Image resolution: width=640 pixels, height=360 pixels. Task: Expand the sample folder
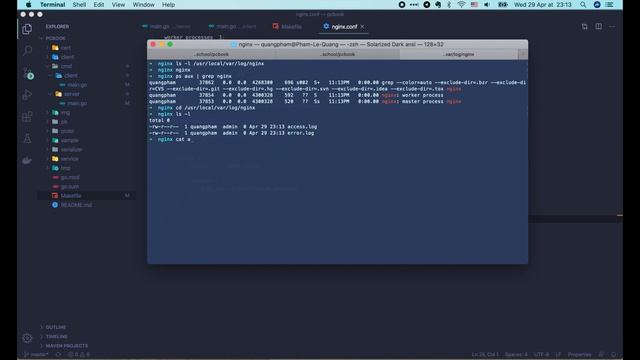(69, 140)
